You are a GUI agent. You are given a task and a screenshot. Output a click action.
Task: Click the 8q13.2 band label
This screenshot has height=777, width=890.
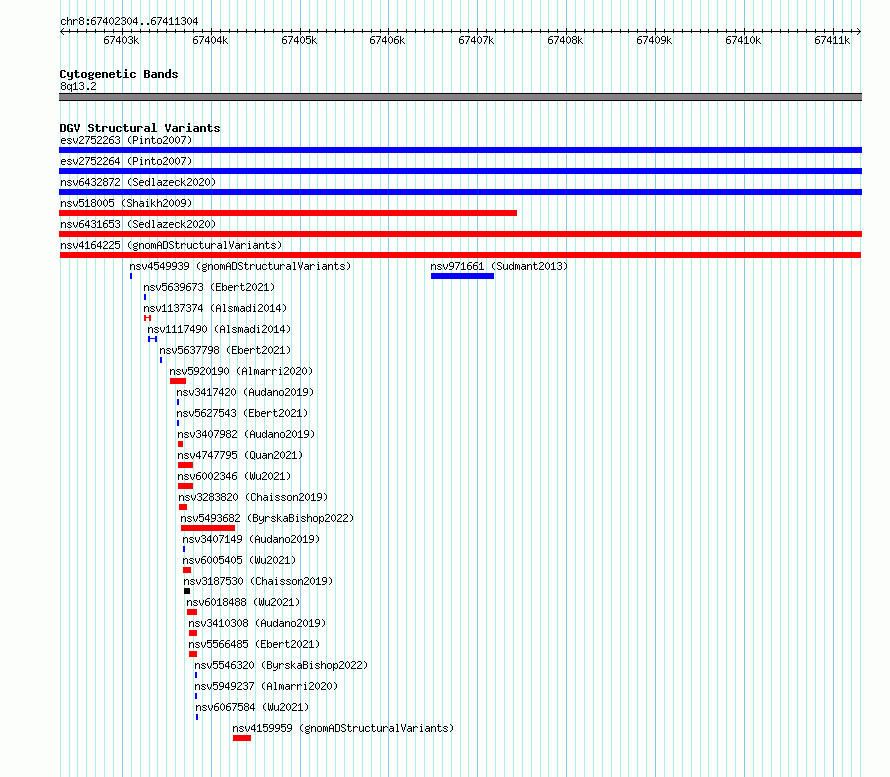(x=78, y=86)
